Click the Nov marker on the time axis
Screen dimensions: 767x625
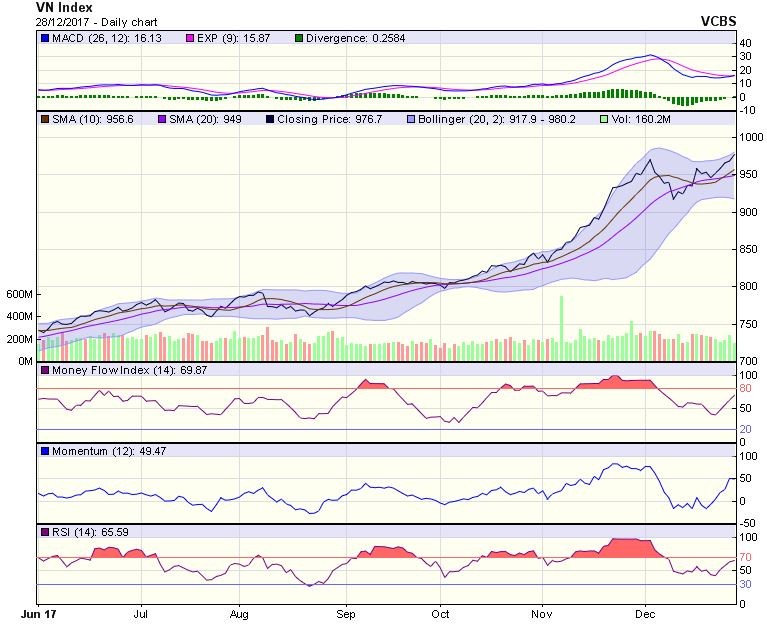541,612
